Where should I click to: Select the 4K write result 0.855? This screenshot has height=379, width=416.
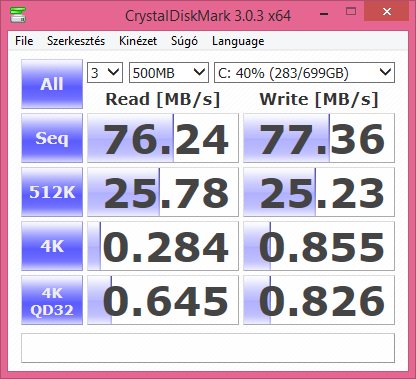click(319, 246)
